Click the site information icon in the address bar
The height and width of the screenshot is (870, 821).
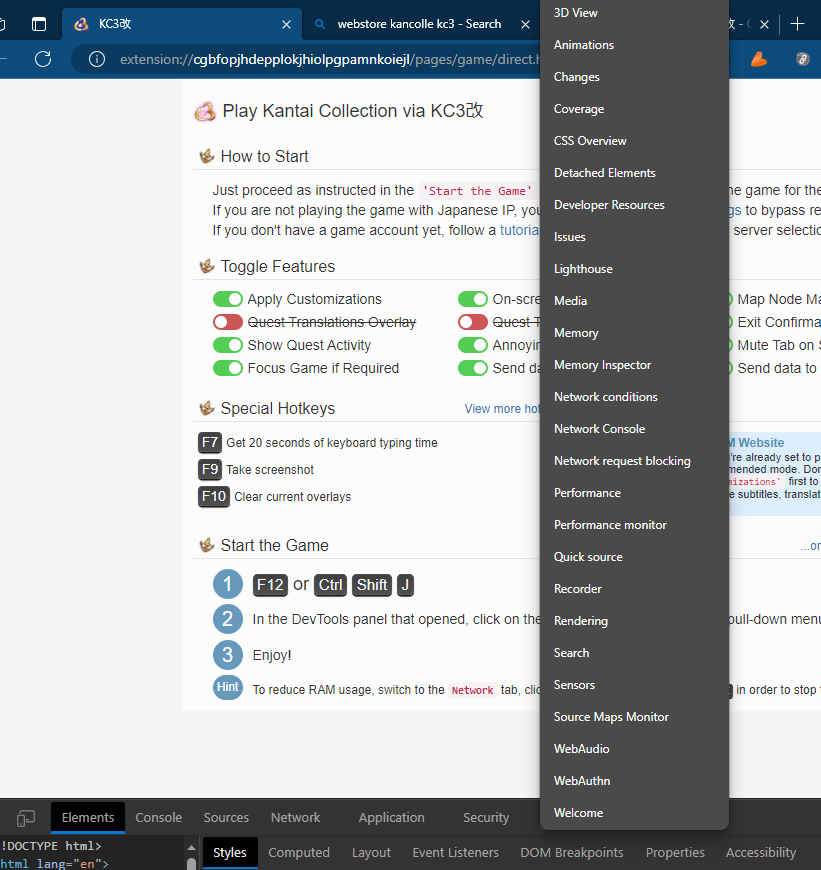(x=94, y=59)
